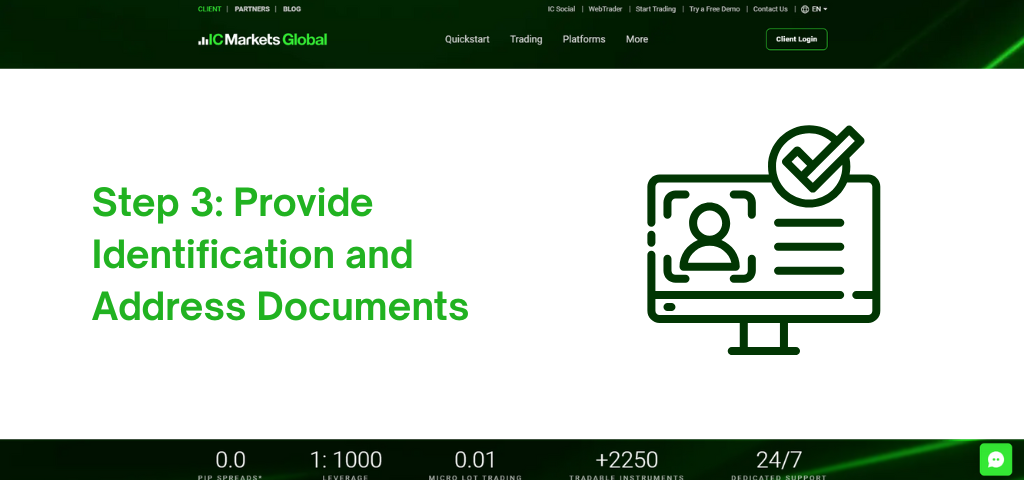Expand the EN language dropdown
Image resolution: width=1024 pixels, height=480 pixels.
point(819,9)
